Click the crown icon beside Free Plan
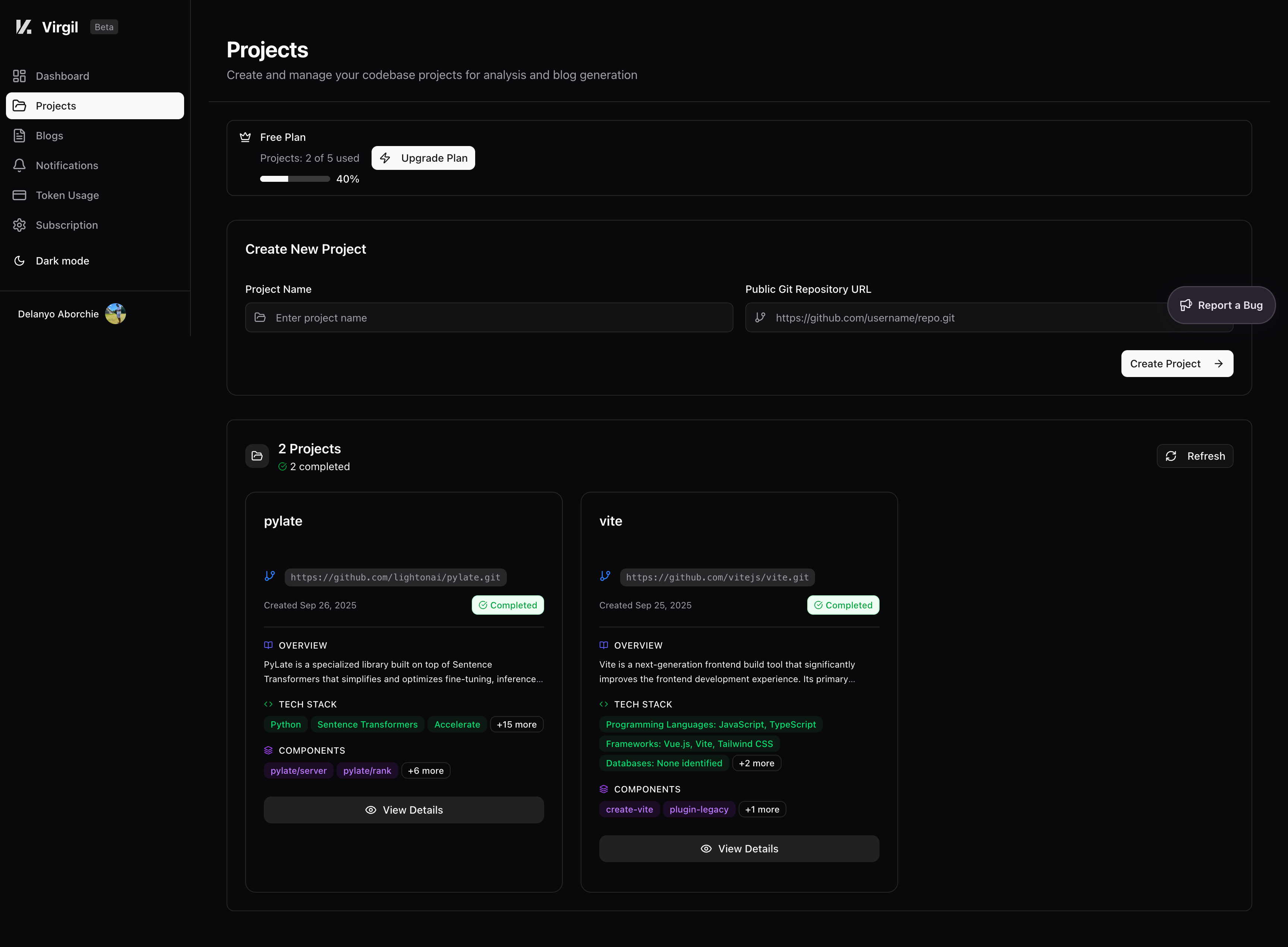The width and height of the screenshot is (1288, 947). click(x=246, y=137)
